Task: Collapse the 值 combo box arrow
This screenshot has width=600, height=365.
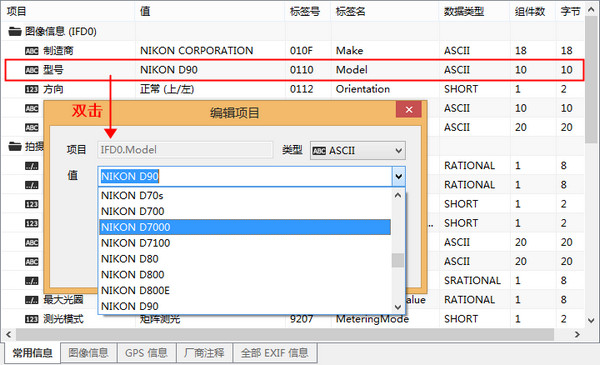Action: point(398,177)
